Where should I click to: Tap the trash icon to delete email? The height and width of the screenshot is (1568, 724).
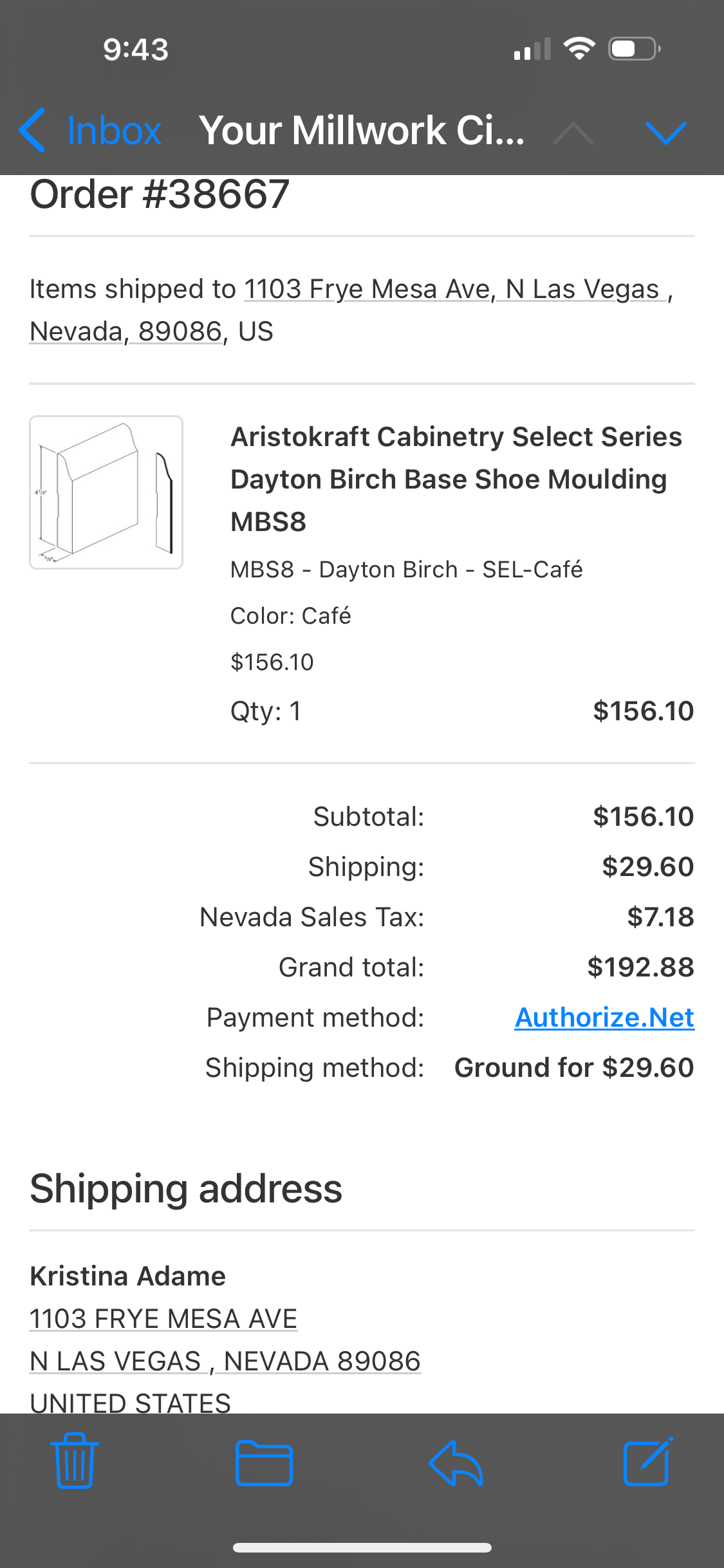[75, 1461]
